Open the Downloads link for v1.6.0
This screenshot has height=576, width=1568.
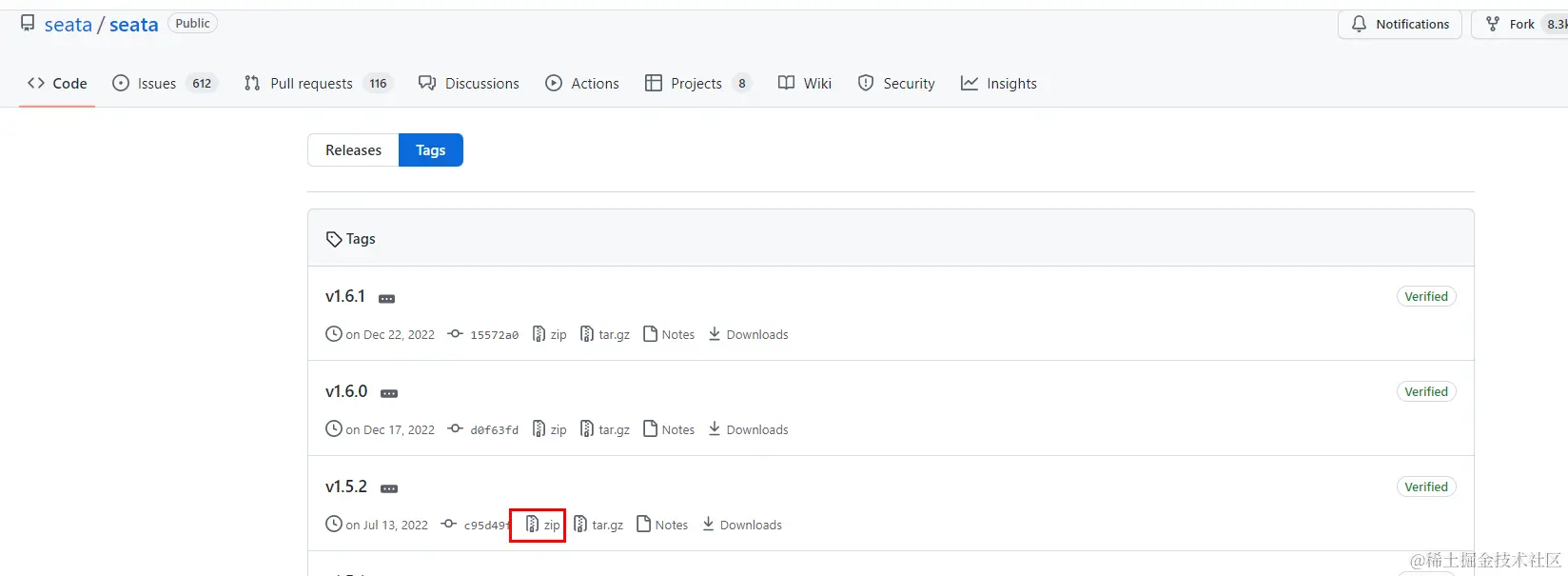click(748, 429)
